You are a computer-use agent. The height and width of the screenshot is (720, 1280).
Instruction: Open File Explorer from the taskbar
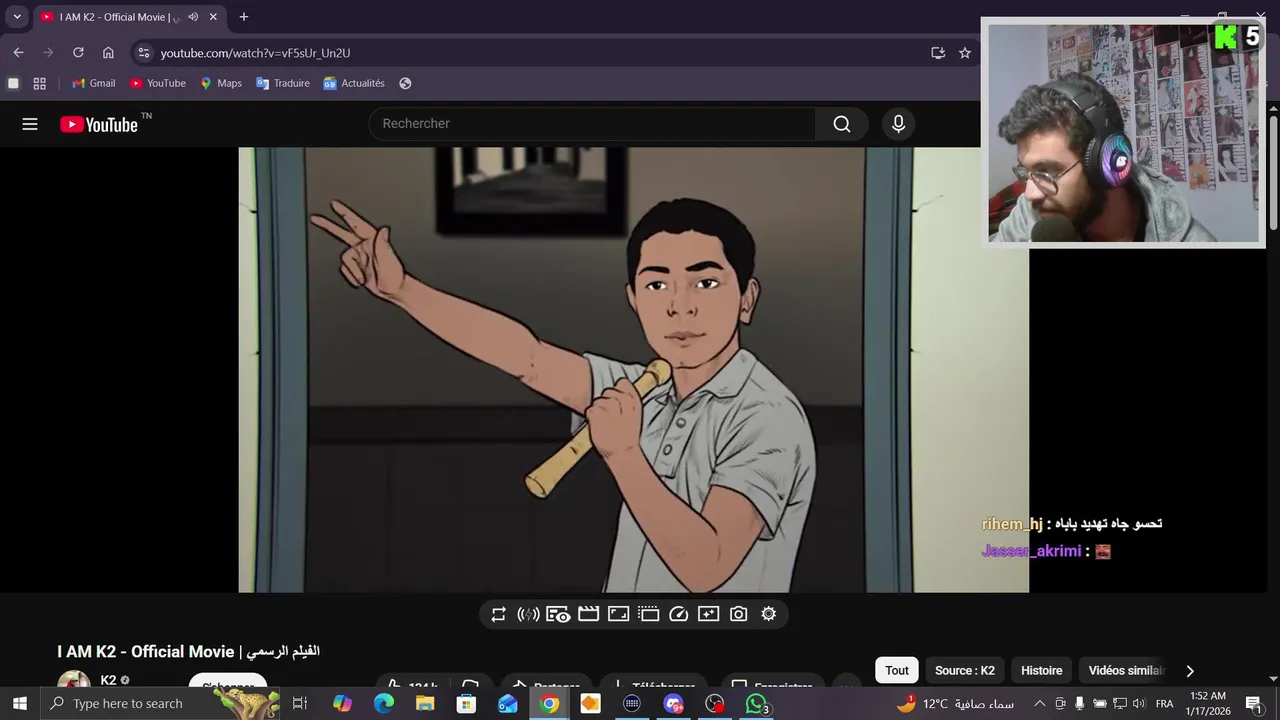(425, 704)
